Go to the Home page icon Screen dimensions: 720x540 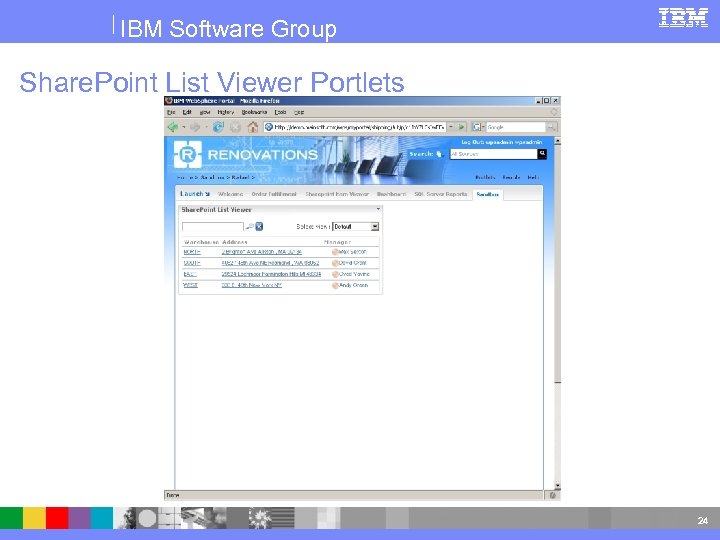[253, 127]
